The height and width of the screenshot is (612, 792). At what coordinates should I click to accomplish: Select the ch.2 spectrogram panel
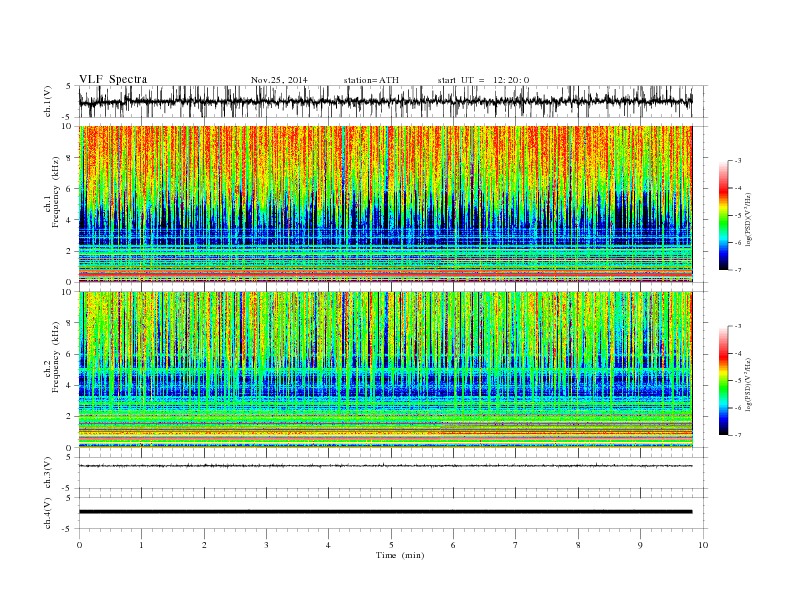click(x=393, y=370)
